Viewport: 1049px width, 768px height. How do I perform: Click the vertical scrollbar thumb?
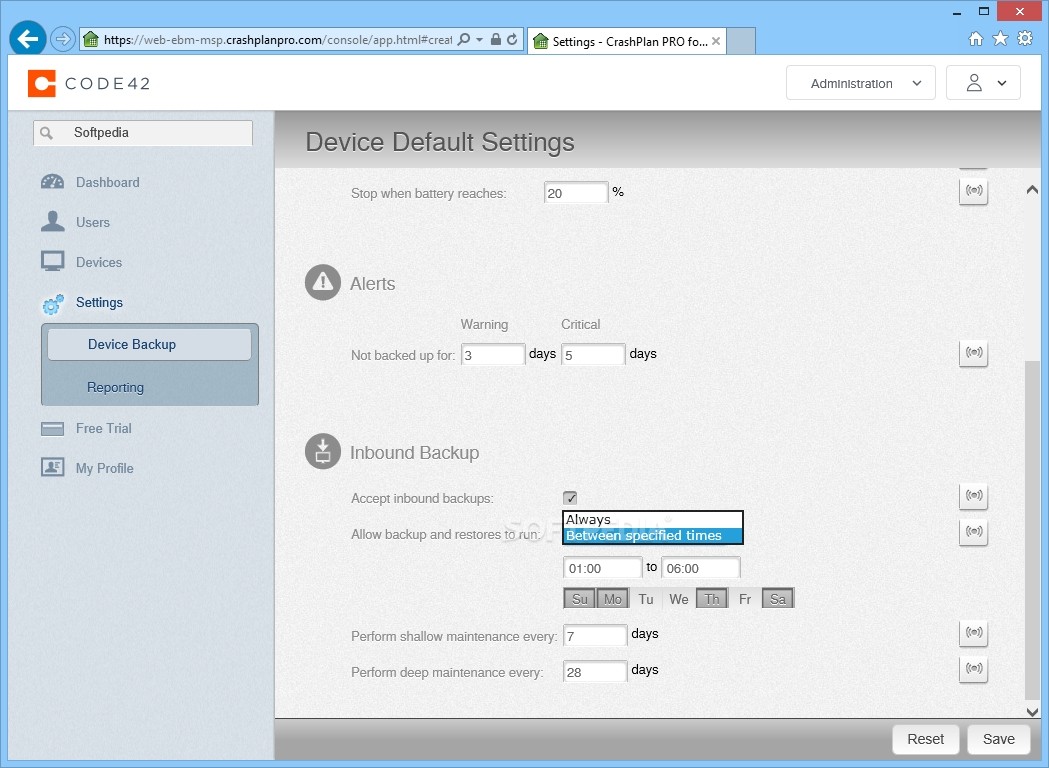point(1032,529)
